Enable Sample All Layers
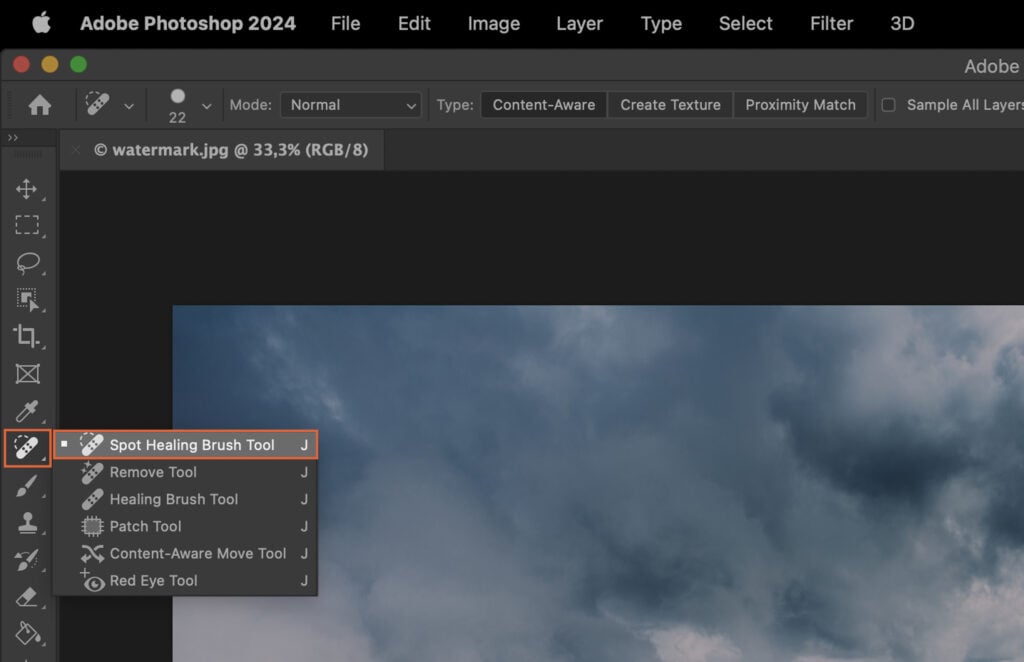 [888, 104]
